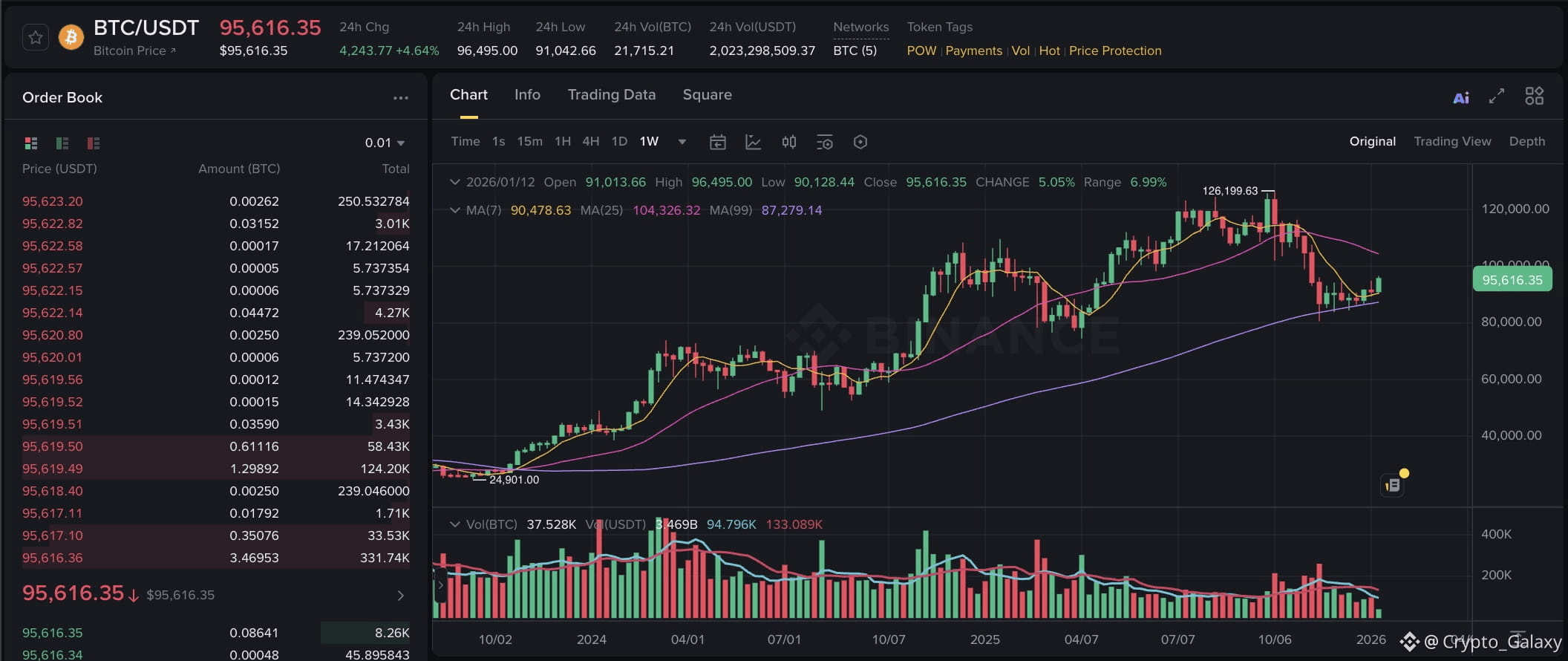Open Bitcoin Price external link
1568x661 pixels.
(x=134, y=51)
